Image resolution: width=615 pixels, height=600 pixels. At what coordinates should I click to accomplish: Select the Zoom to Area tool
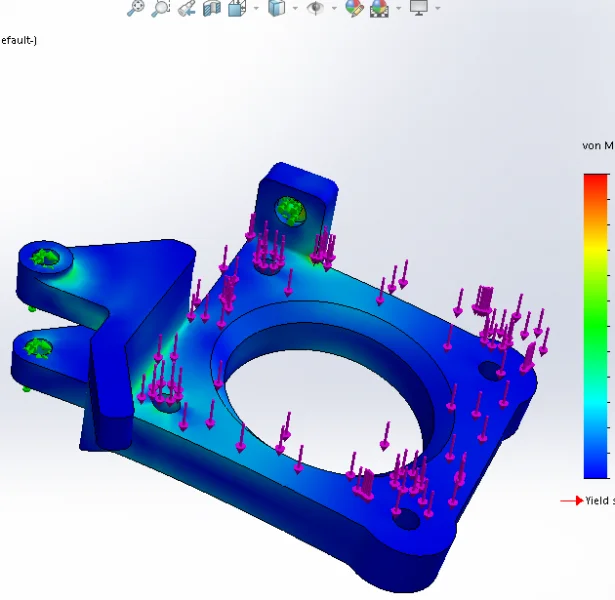(x=161, y=8)
